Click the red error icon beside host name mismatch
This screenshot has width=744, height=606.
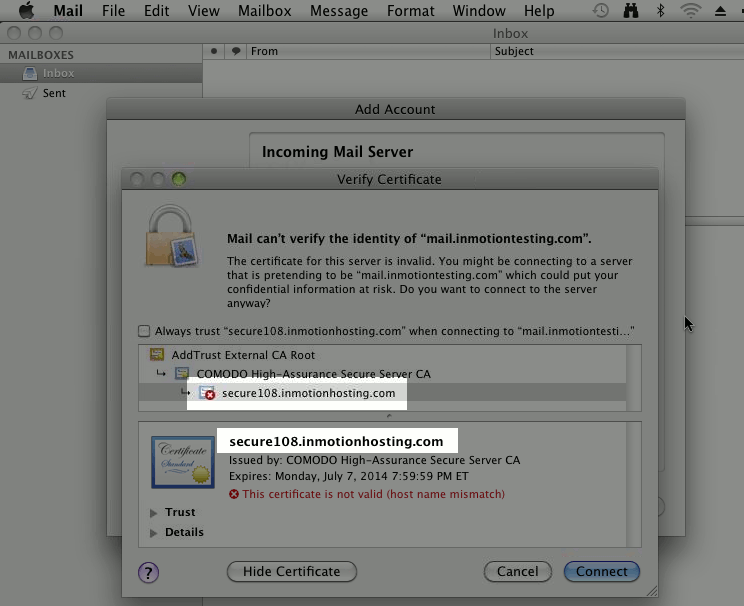233,494
